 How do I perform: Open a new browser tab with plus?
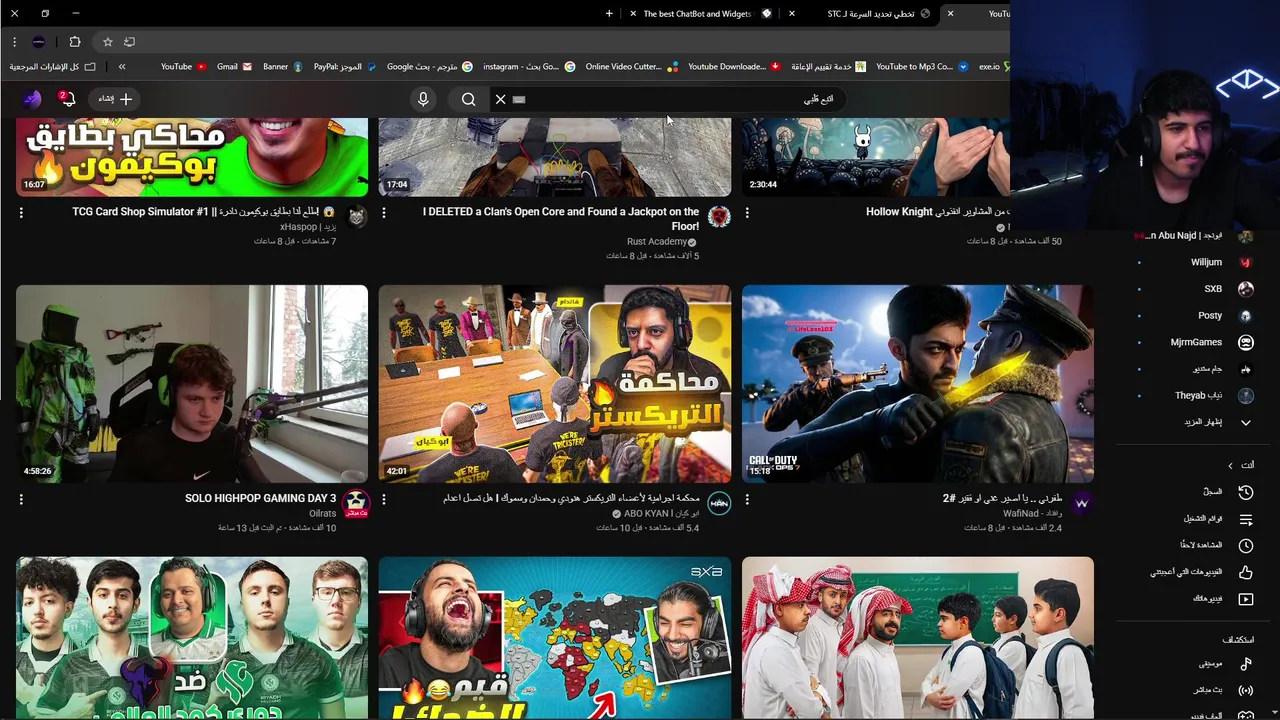point(610,14)
